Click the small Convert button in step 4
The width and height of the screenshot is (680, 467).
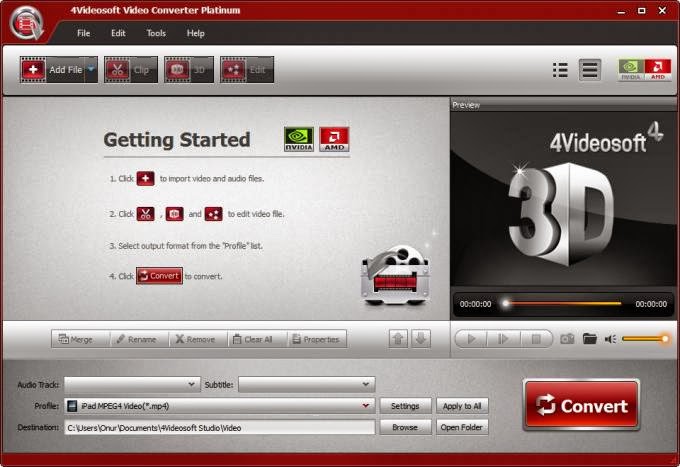point(160,276)
